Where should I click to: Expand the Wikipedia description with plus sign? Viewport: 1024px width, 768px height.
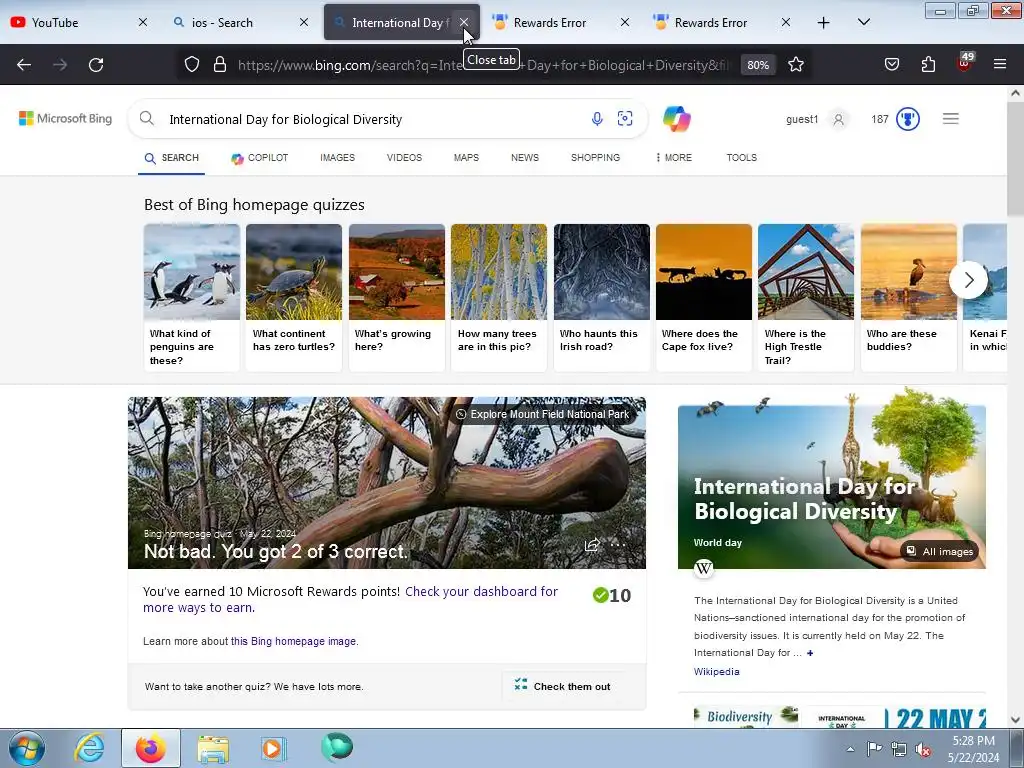[x=810, y=653]
